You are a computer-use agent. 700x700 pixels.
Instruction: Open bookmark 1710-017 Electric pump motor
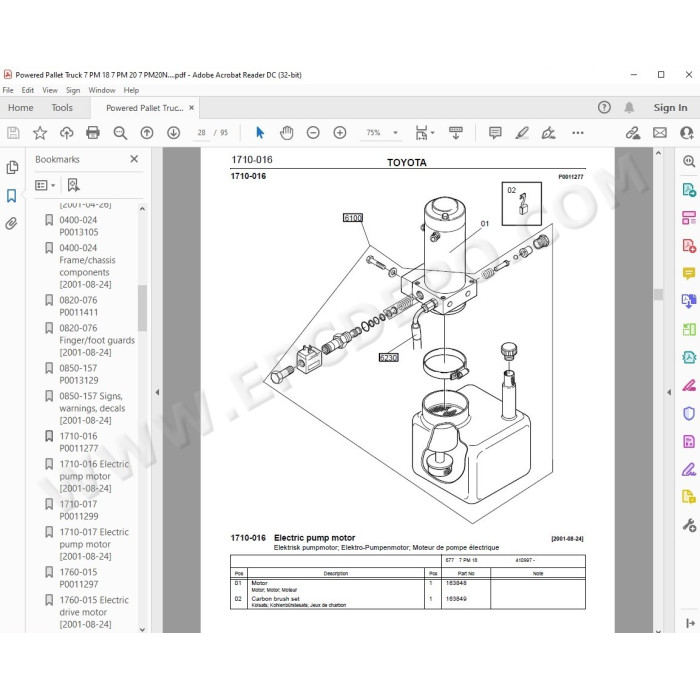coord(94,544)
